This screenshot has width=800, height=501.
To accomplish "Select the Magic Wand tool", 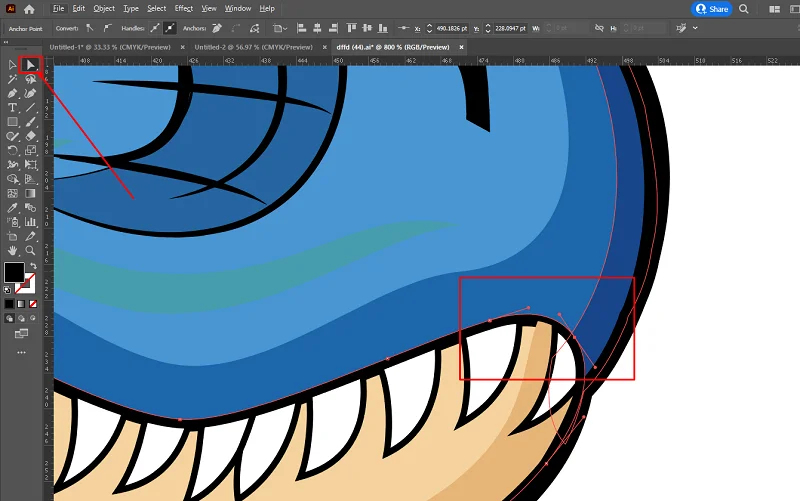I will [12, 79].
